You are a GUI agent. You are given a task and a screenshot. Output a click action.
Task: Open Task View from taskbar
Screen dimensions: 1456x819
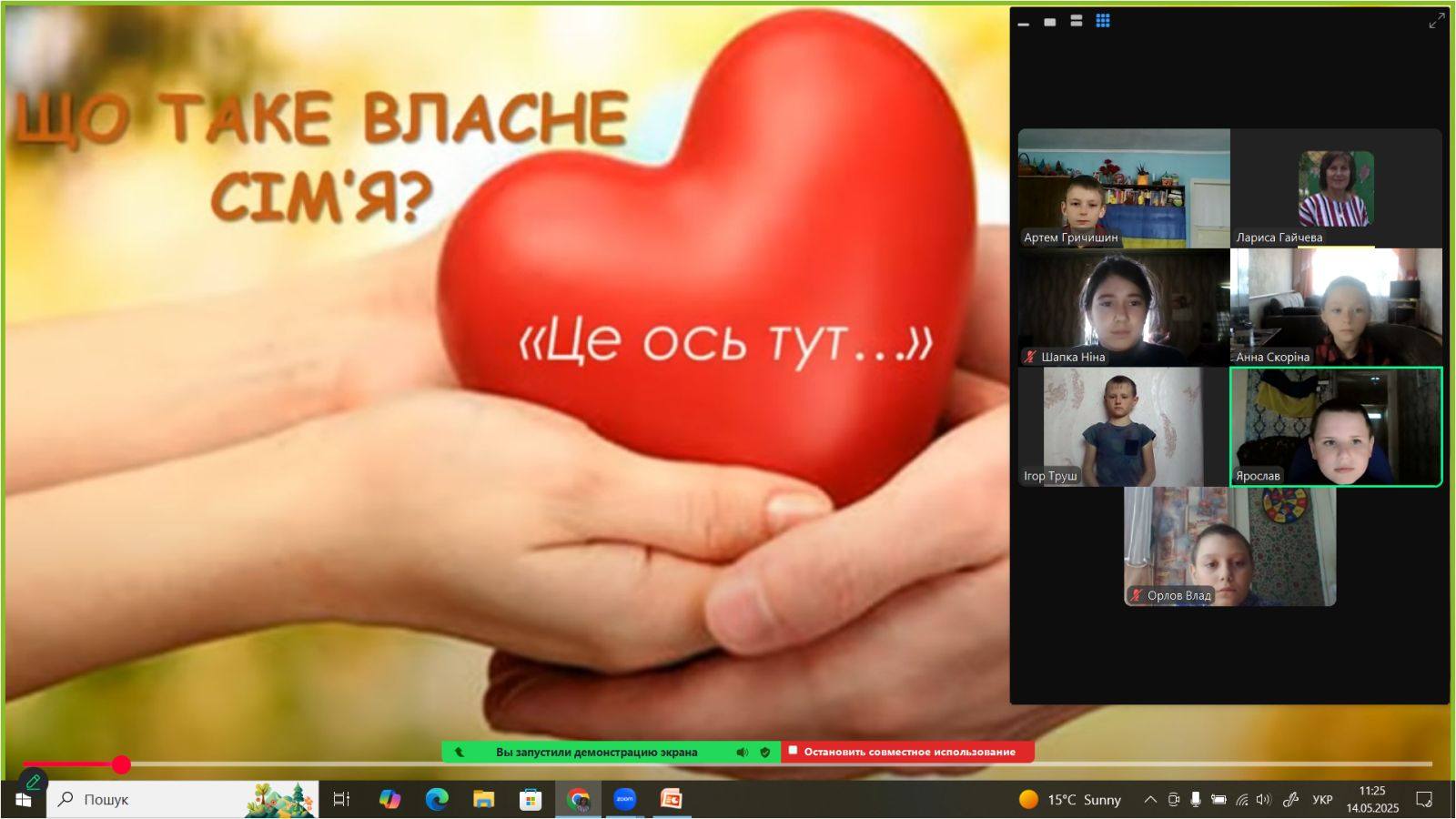[x=341, y=800]
